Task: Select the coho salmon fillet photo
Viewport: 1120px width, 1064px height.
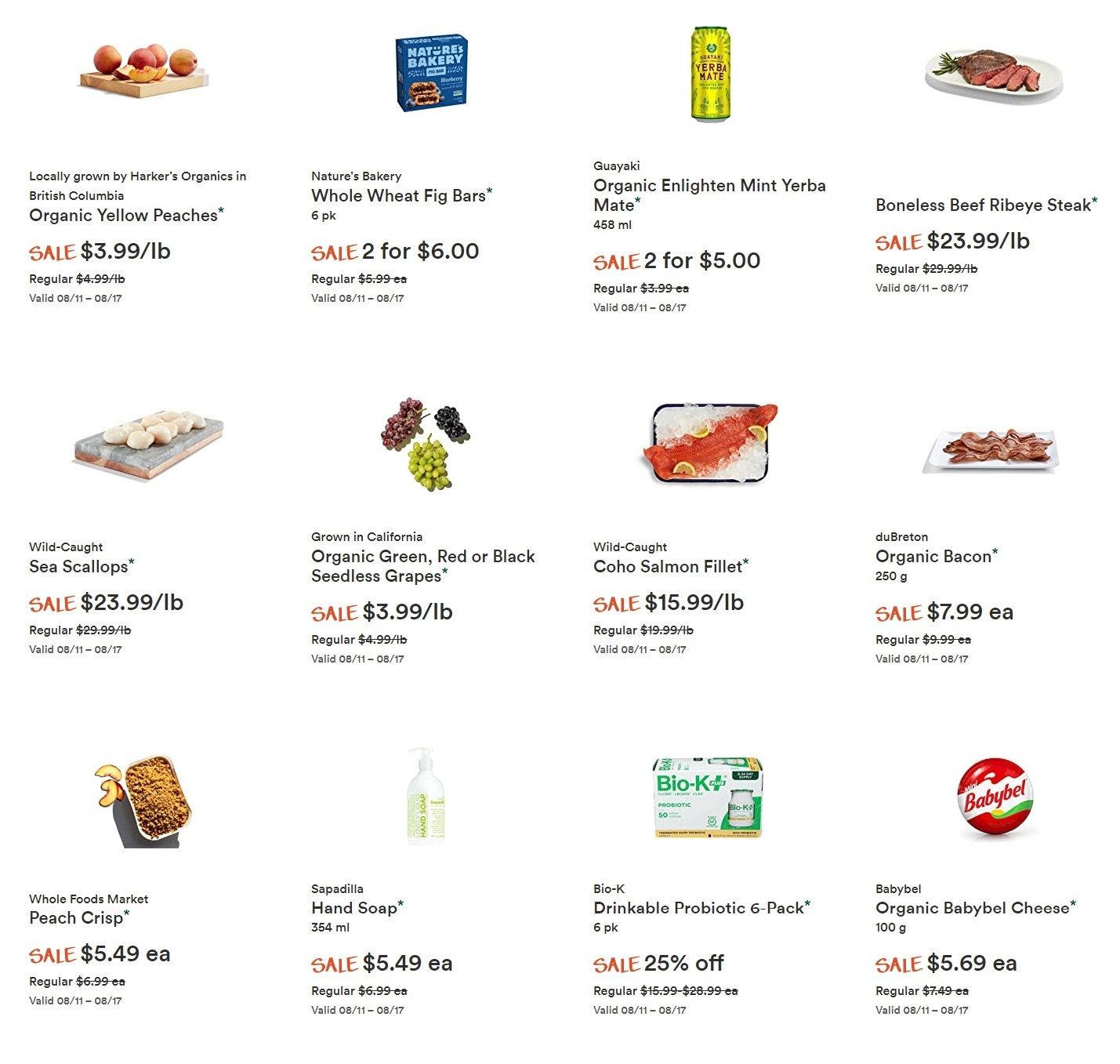Action: [711, 442]
